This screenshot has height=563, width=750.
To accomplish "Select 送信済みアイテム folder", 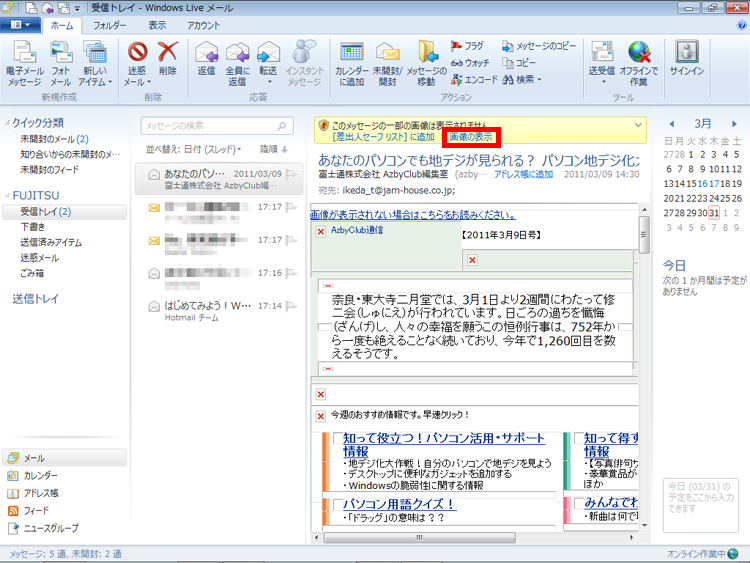I will click(x=51, y=243).
